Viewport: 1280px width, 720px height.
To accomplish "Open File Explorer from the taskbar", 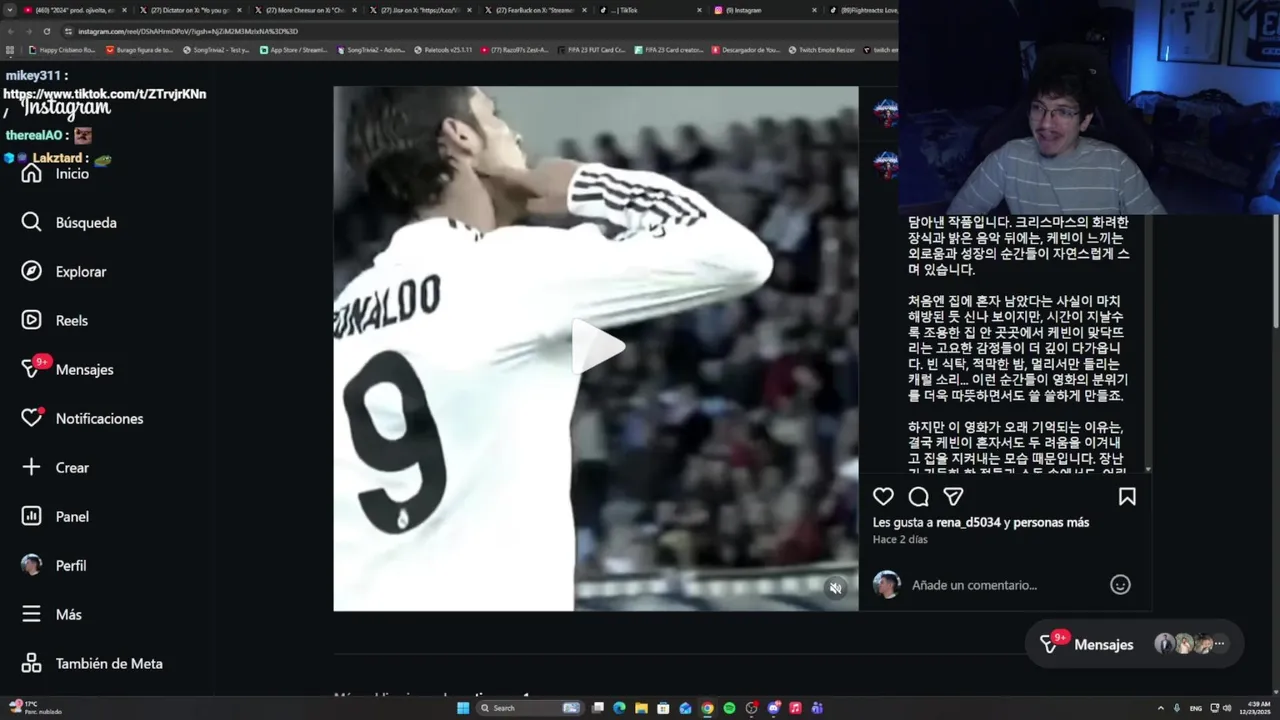I will click(x=641, y=708).
